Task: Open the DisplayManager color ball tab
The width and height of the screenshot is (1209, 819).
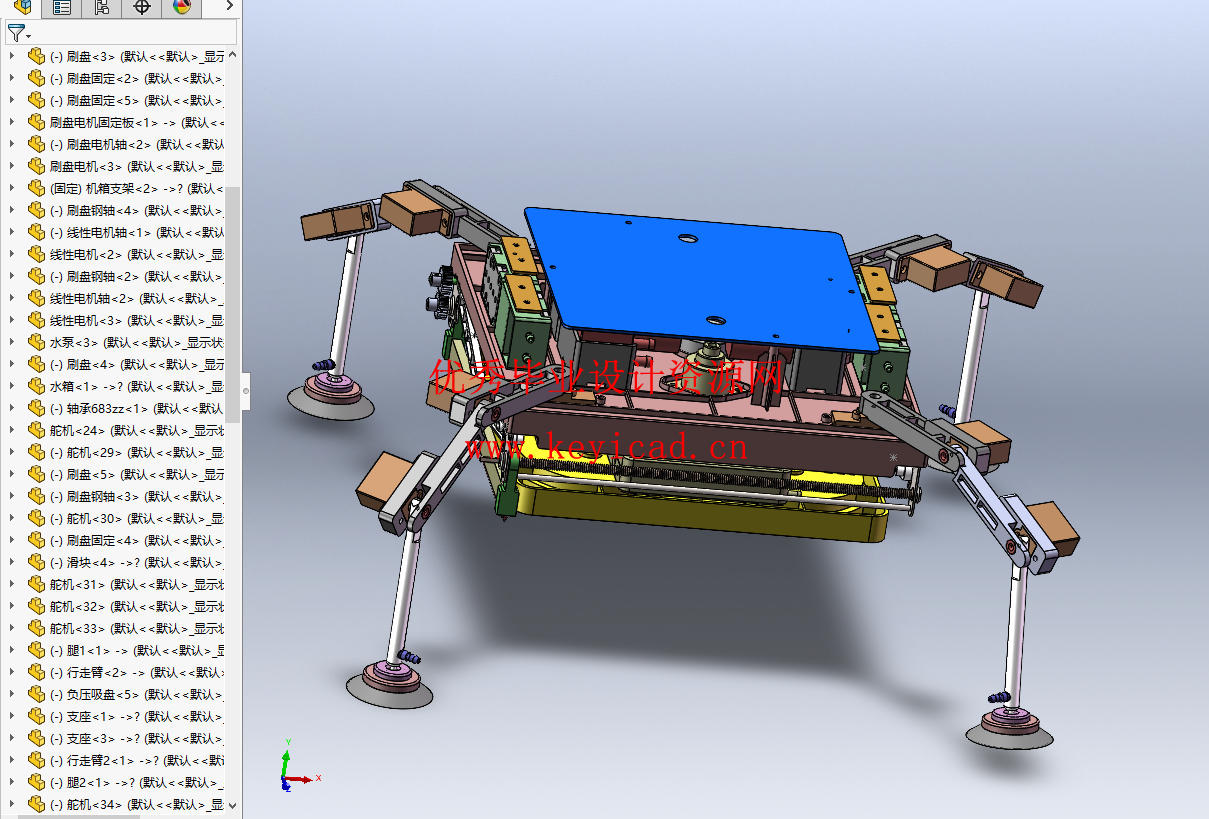Action: tap(181, 8)
